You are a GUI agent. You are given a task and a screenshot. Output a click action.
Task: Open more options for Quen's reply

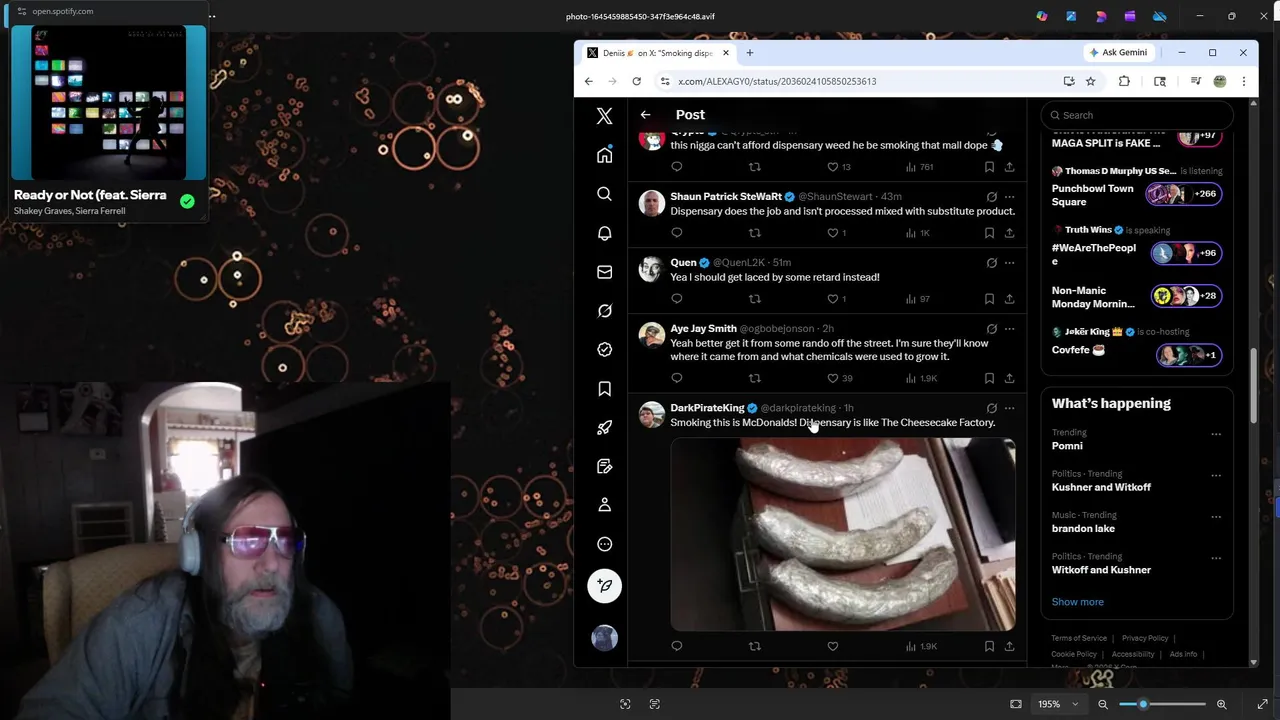tap(1009, 263)
